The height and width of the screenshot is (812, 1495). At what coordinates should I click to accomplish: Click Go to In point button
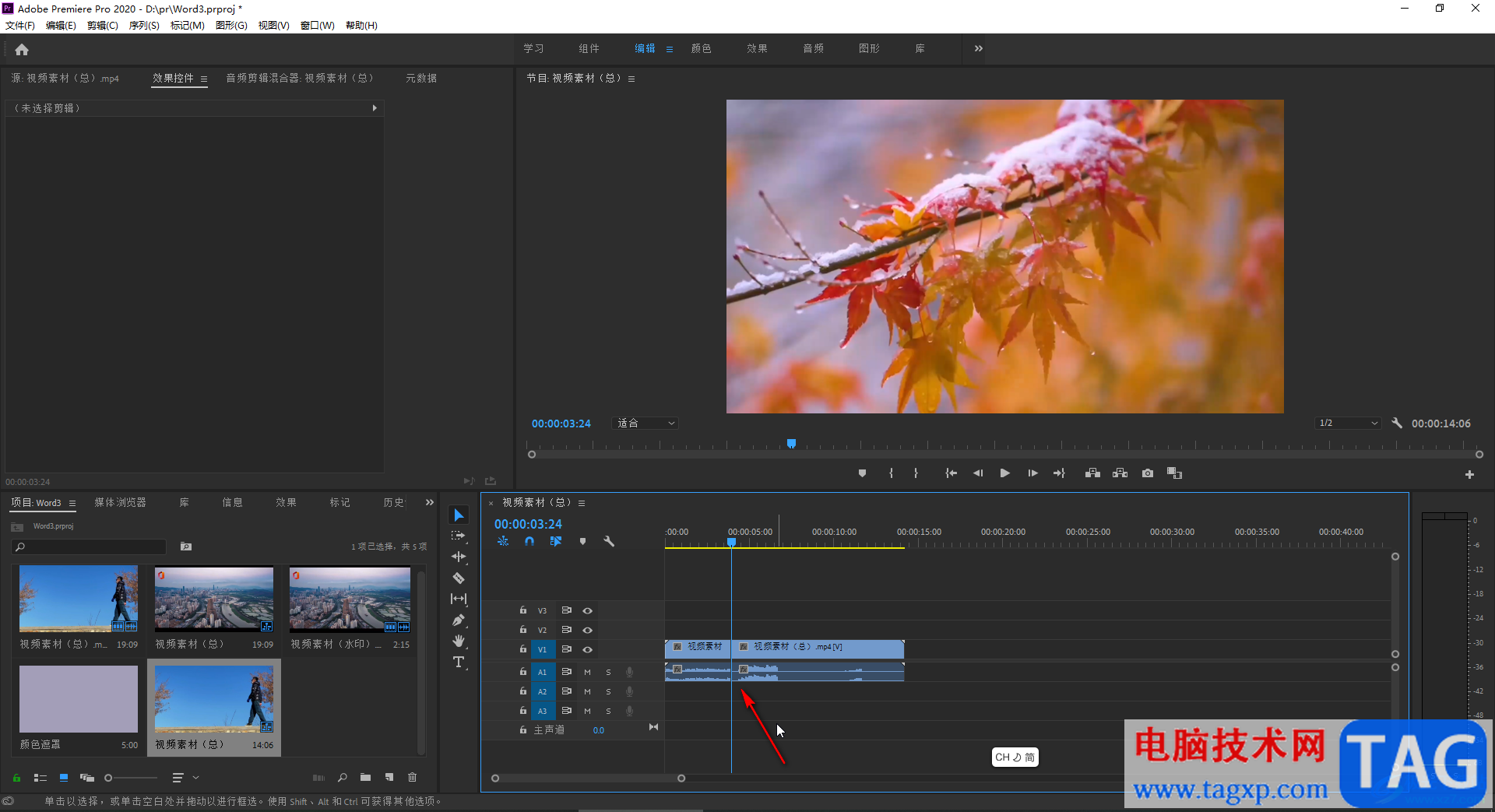[x=951, y=473]
